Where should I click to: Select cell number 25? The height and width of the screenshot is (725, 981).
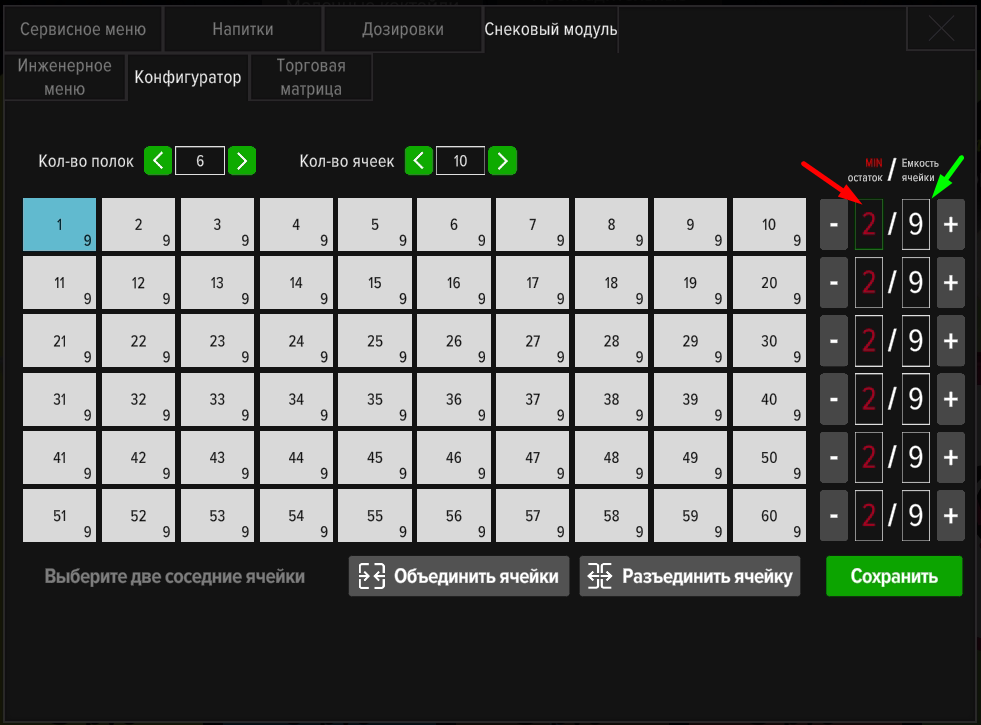pos(375,341)
